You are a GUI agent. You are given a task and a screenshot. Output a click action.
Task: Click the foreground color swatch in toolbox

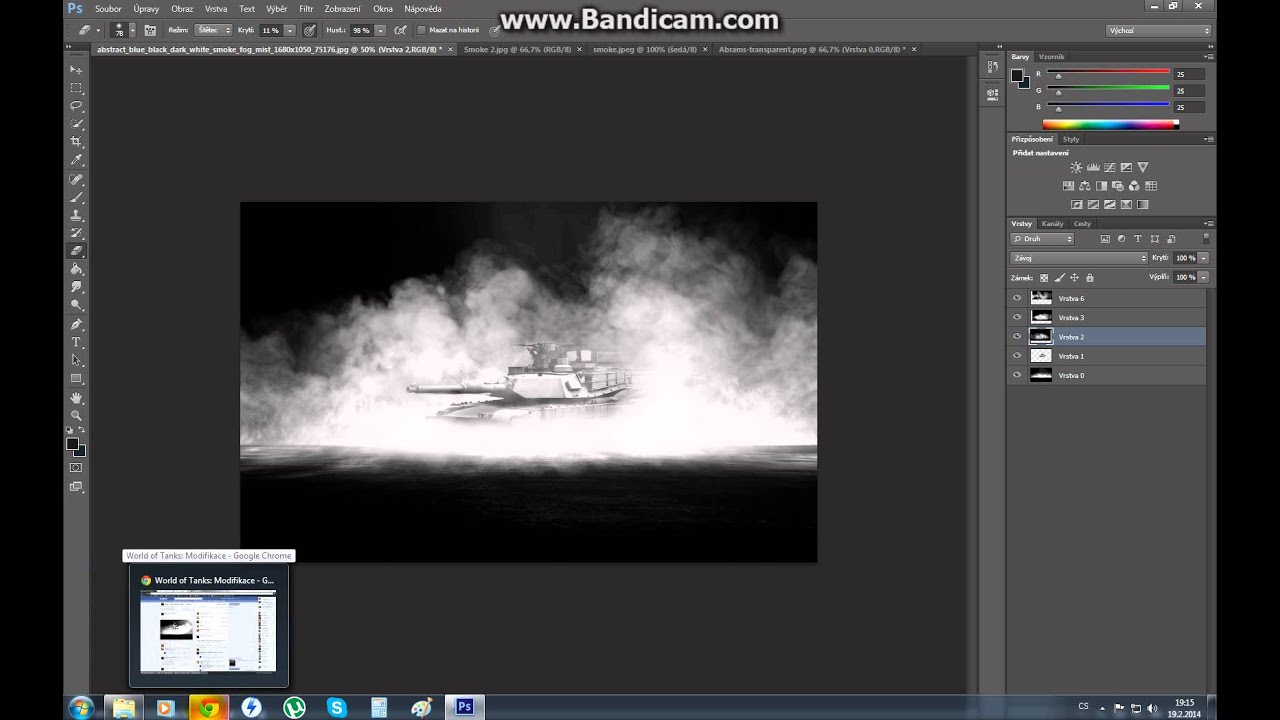tap(72, 444)
